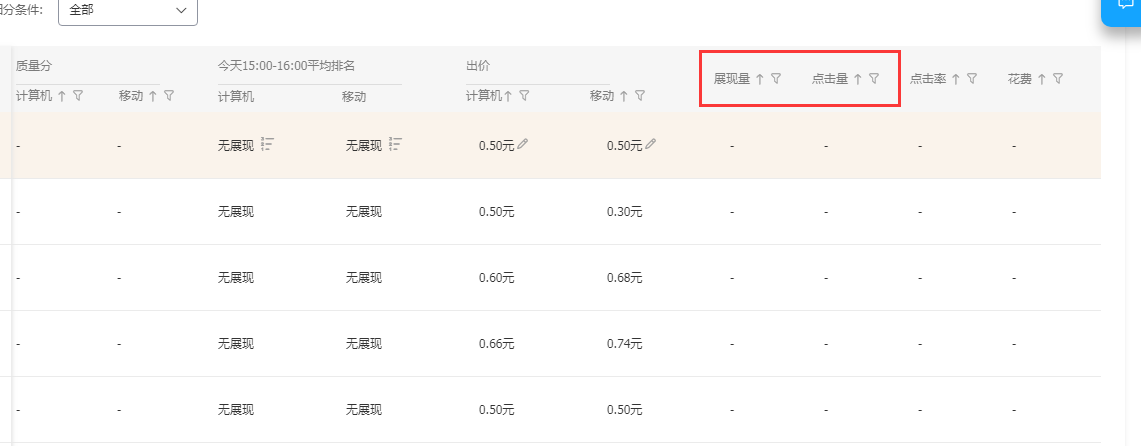
Task: Edit the computer bid 0.50元 pencil icon
Action: (x=522, y=145)
